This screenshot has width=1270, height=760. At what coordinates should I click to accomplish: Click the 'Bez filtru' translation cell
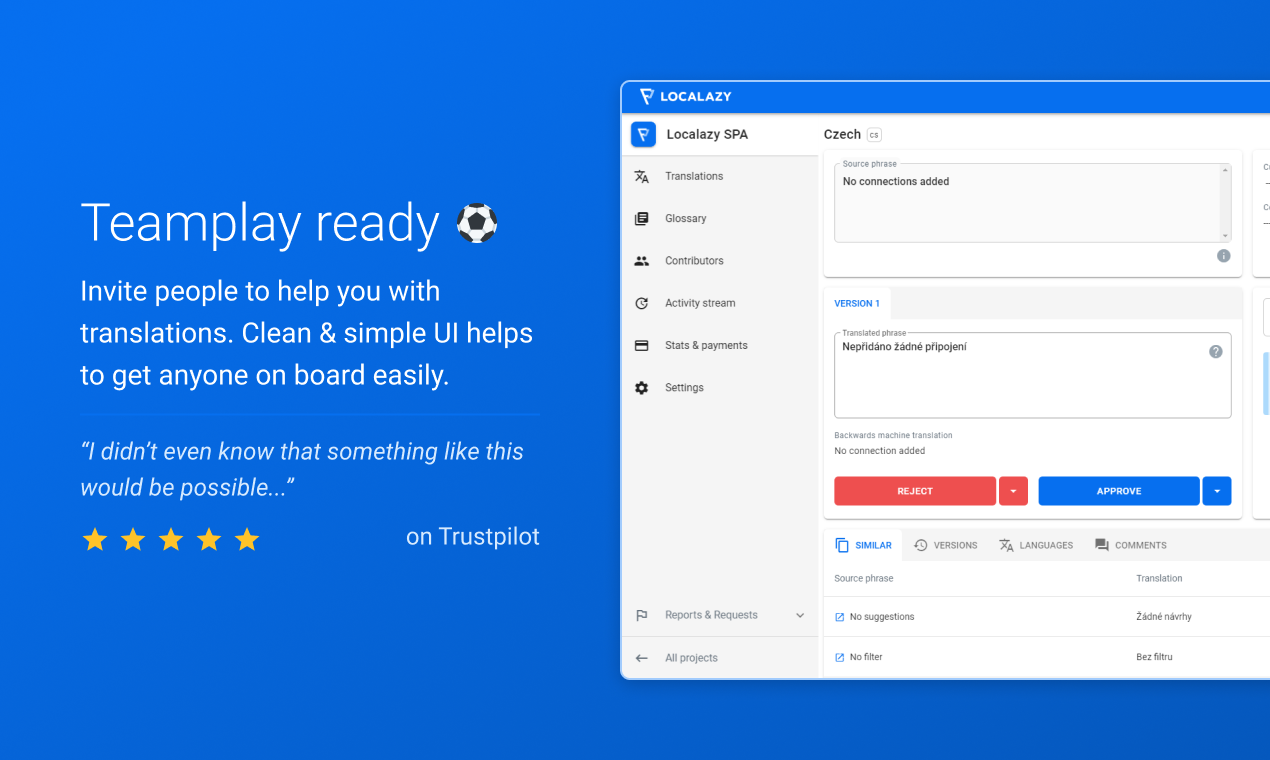[1154, 657]
